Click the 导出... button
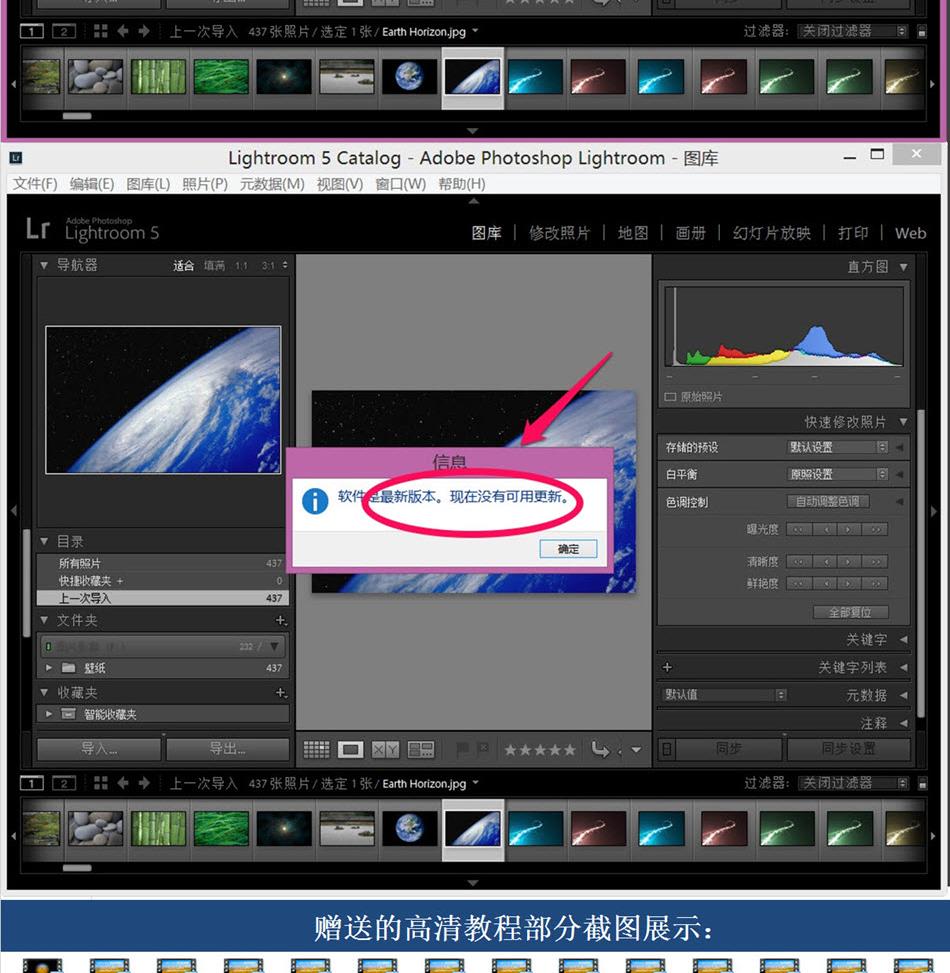Image resolution: width=950 pixels, height=973 pixels. pos(228,749)
